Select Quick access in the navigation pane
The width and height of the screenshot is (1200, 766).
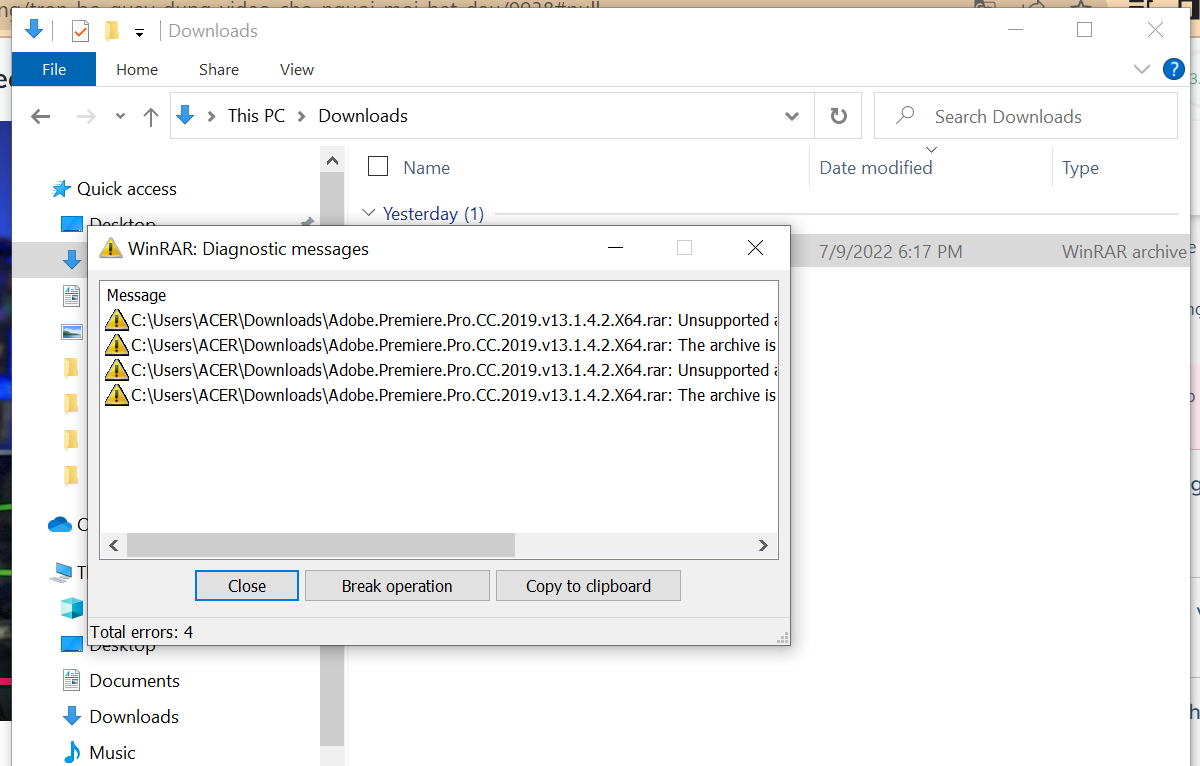pyautogui.click(x=126, y=189)
